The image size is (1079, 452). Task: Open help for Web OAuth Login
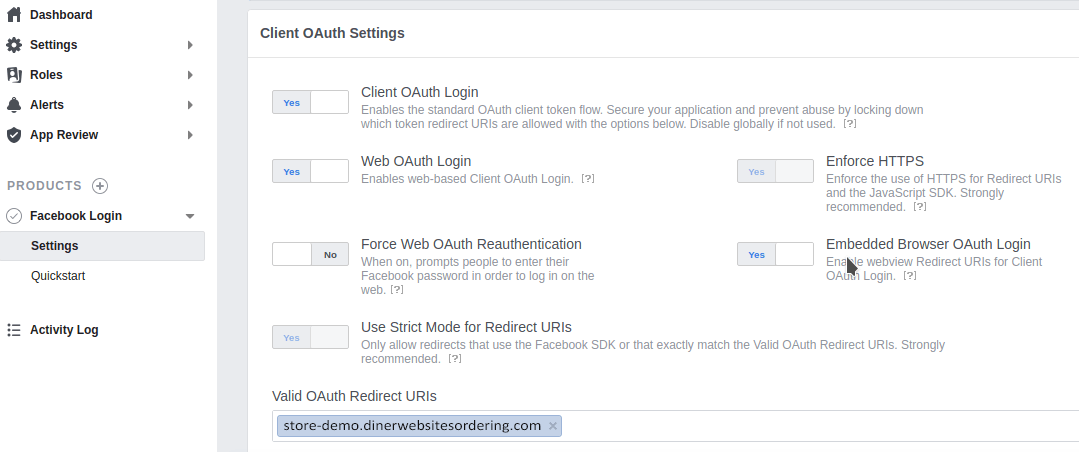(588, 178)
